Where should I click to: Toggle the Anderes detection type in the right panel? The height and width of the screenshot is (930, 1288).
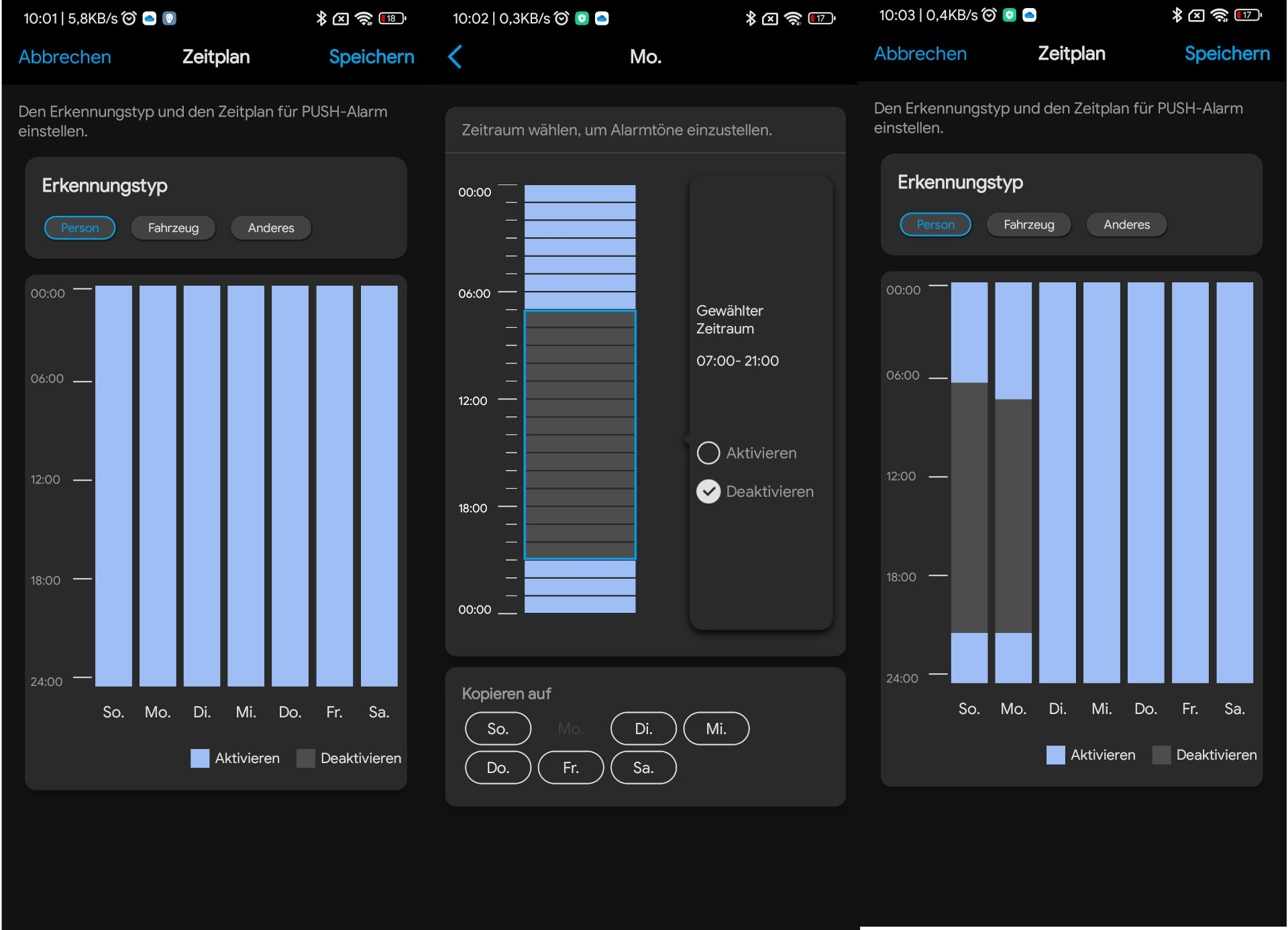tap(1126, 225)
